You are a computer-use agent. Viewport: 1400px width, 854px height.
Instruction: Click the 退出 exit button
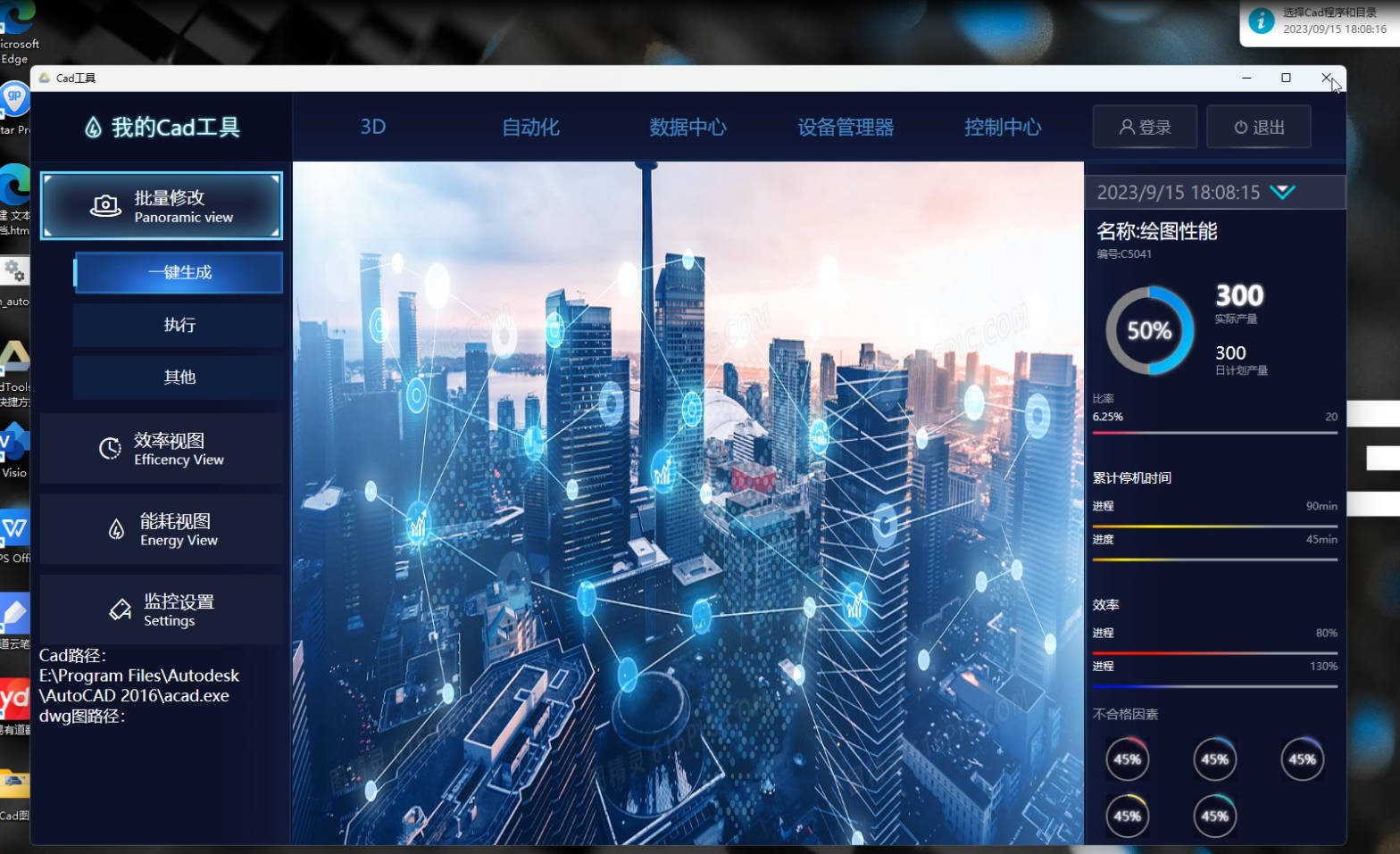point(1258,127)
